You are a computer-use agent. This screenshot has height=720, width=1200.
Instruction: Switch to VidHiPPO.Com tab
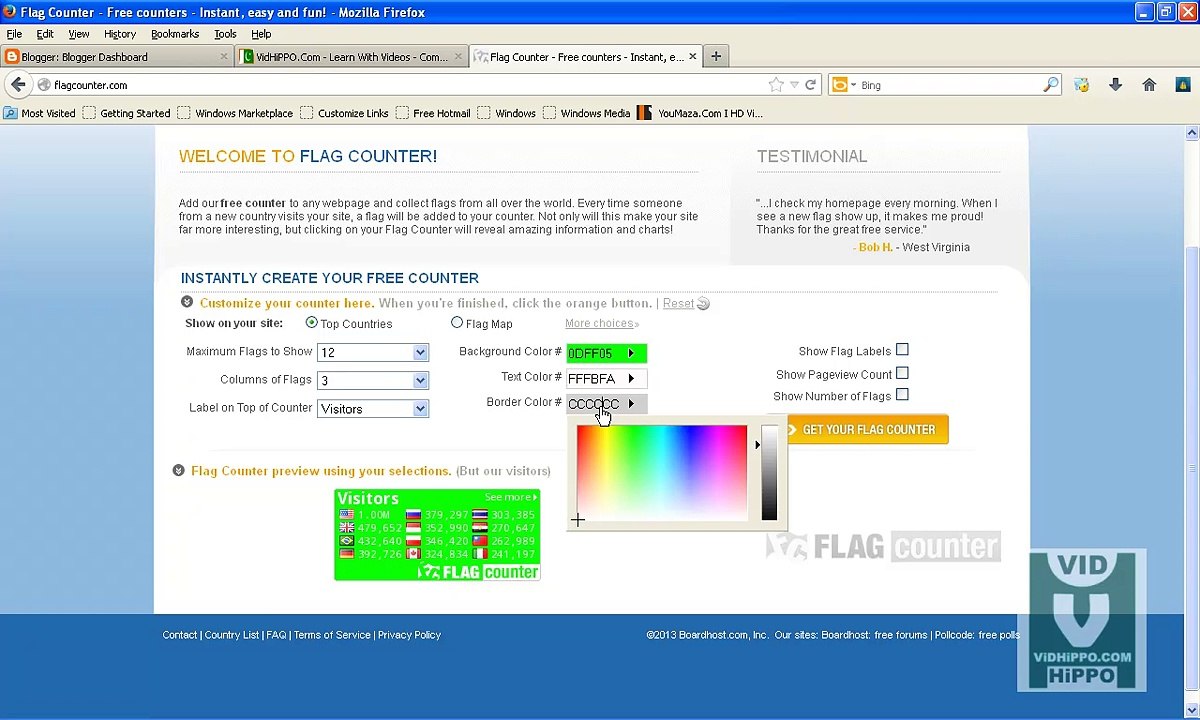(x=352, y=57)
